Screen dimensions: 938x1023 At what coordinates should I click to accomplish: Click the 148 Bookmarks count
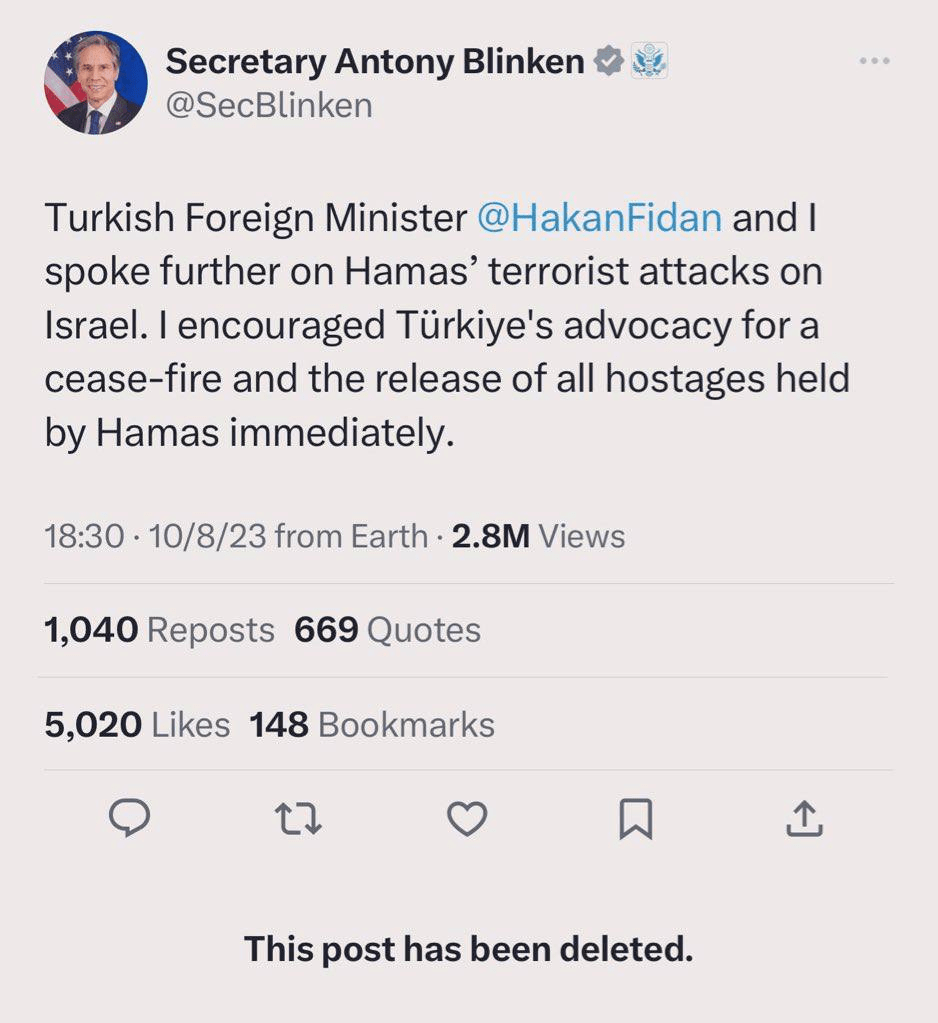pos(371,725)
